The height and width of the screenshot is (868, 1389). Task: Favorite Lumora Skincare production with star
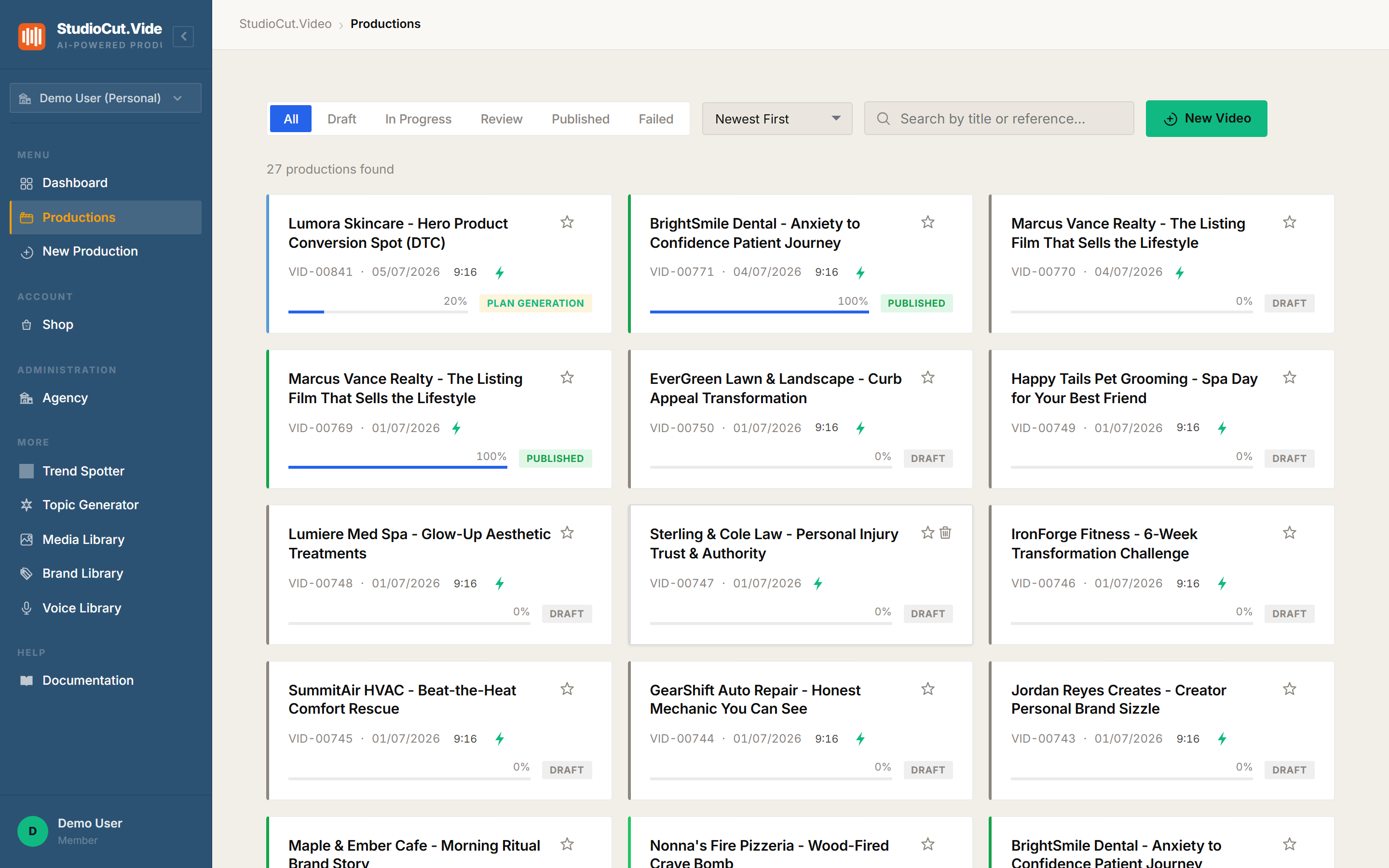(567, 222)
